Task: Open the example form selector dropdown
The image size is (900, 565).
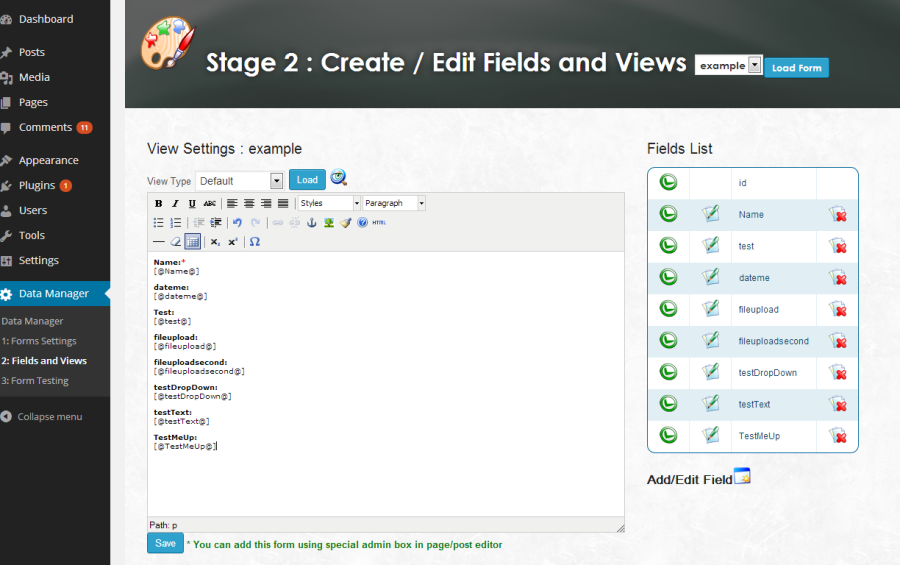Action: (x=728, y=65)
